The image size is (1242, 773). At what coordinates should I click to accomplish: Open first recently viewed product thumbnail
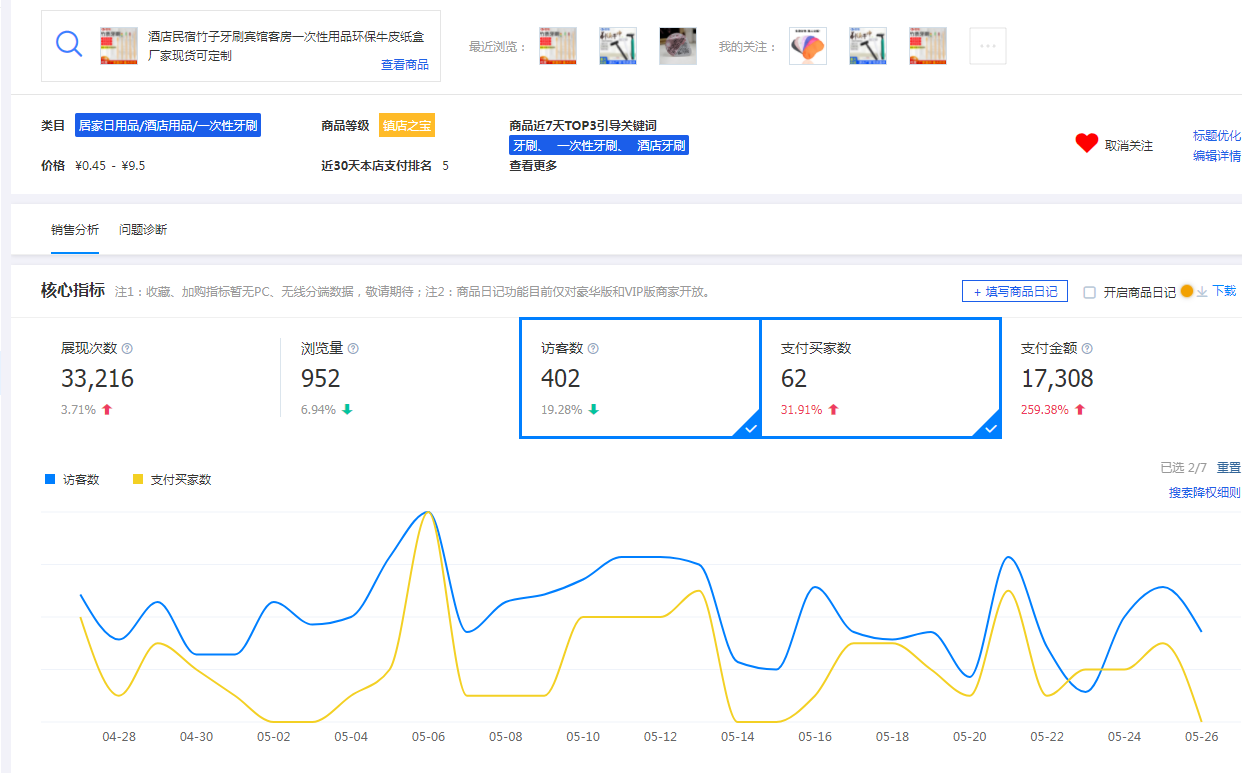tap(557, 46)
